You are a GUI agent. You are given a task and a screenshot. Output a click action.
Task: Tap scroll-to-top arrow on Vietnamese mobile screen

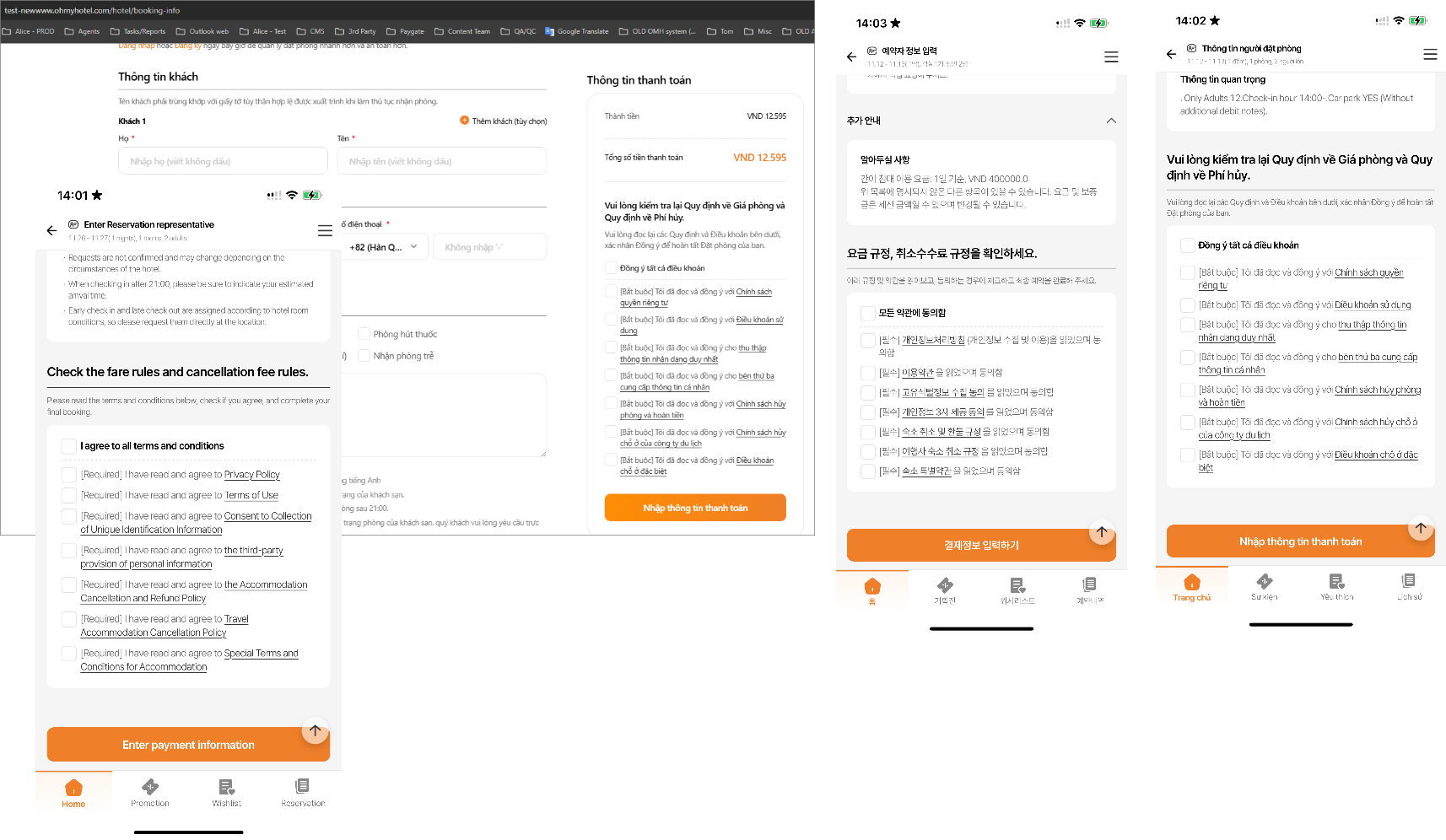(x=1421, y=528)
